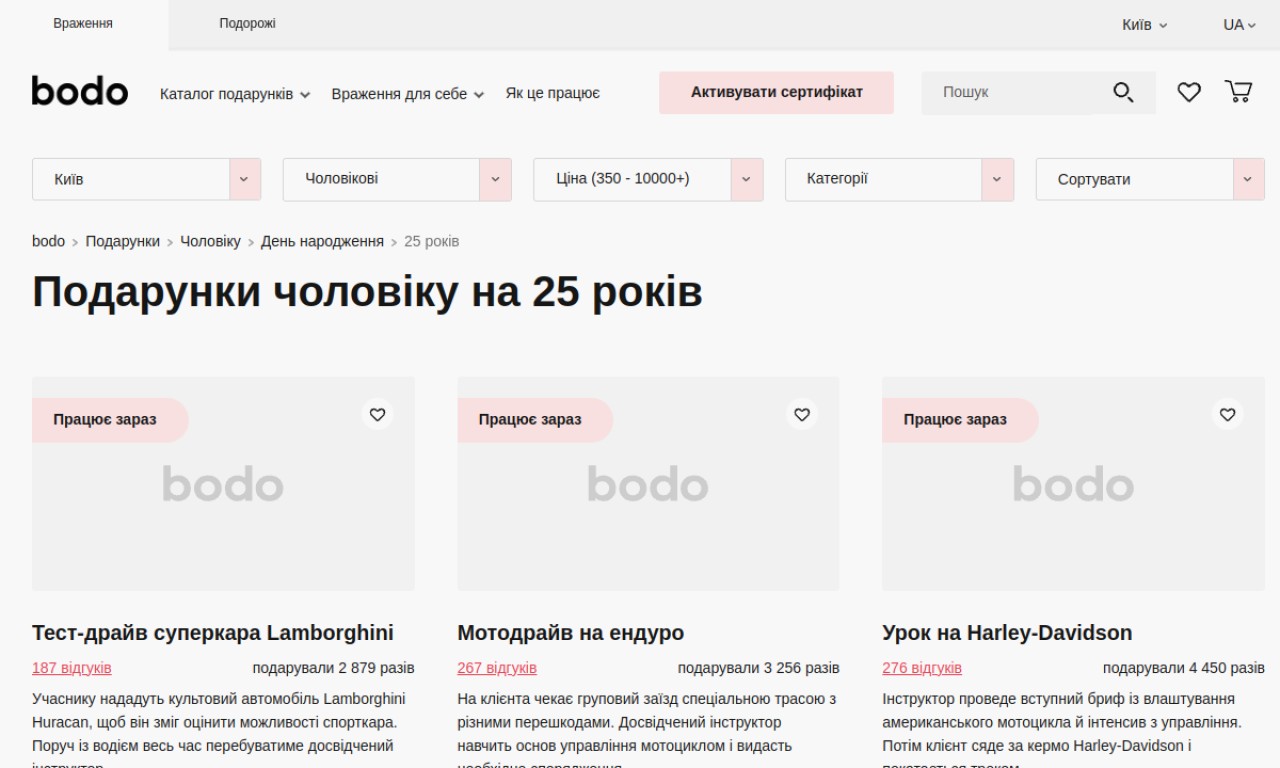This screenshot has height=768, width=1280.
Task: Go to Подарунки breadcrumb link
Action: point(122,241)
